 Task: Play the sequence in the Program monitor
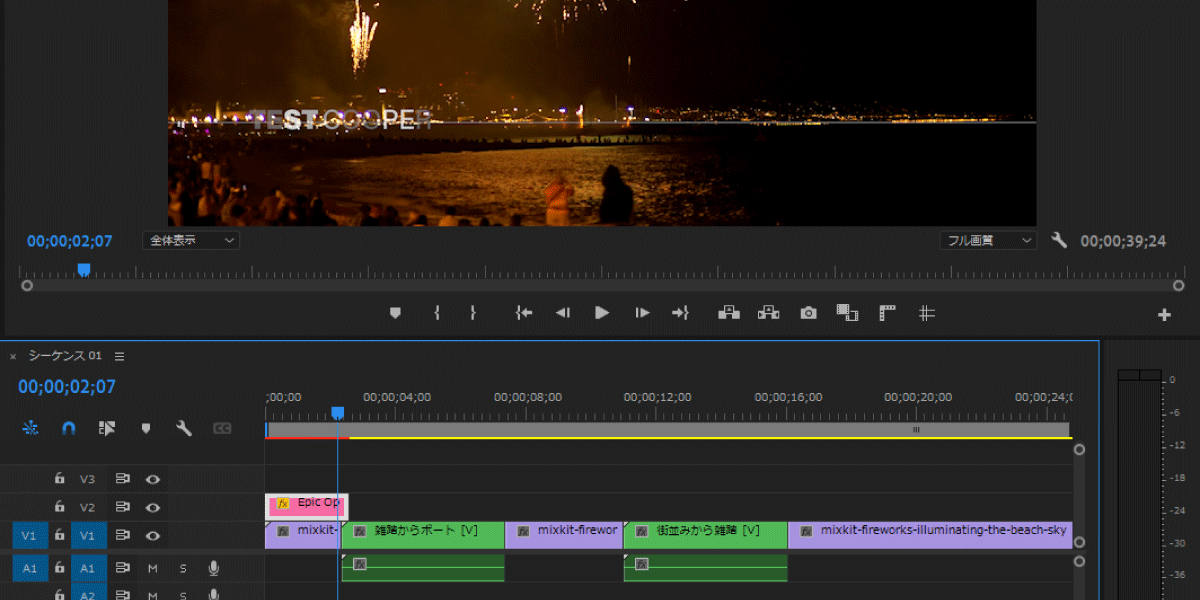point(602,313)
